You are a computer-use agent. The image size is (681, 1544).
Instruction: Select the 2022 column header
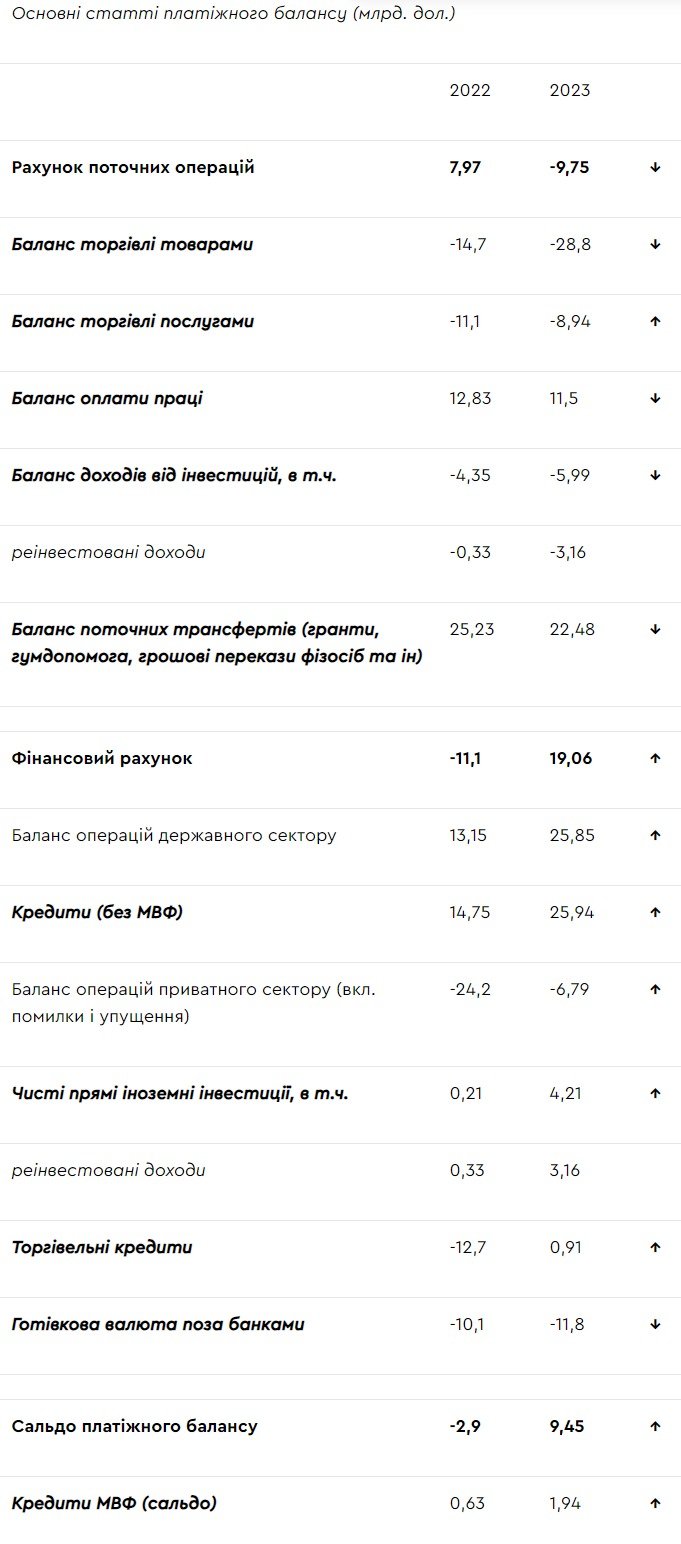470,91
